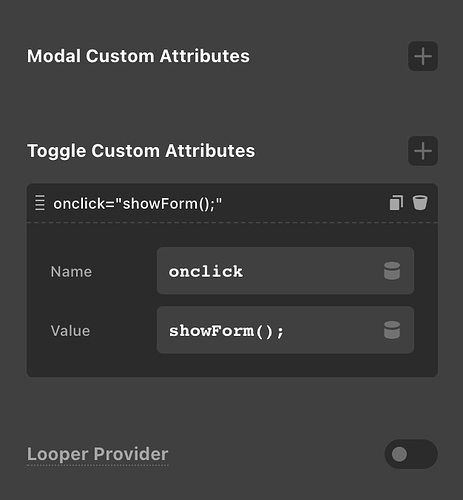This screenshot has height=500, width=463.
Task: Click the drag handle of onclick item
Action: tap(40, 203)
